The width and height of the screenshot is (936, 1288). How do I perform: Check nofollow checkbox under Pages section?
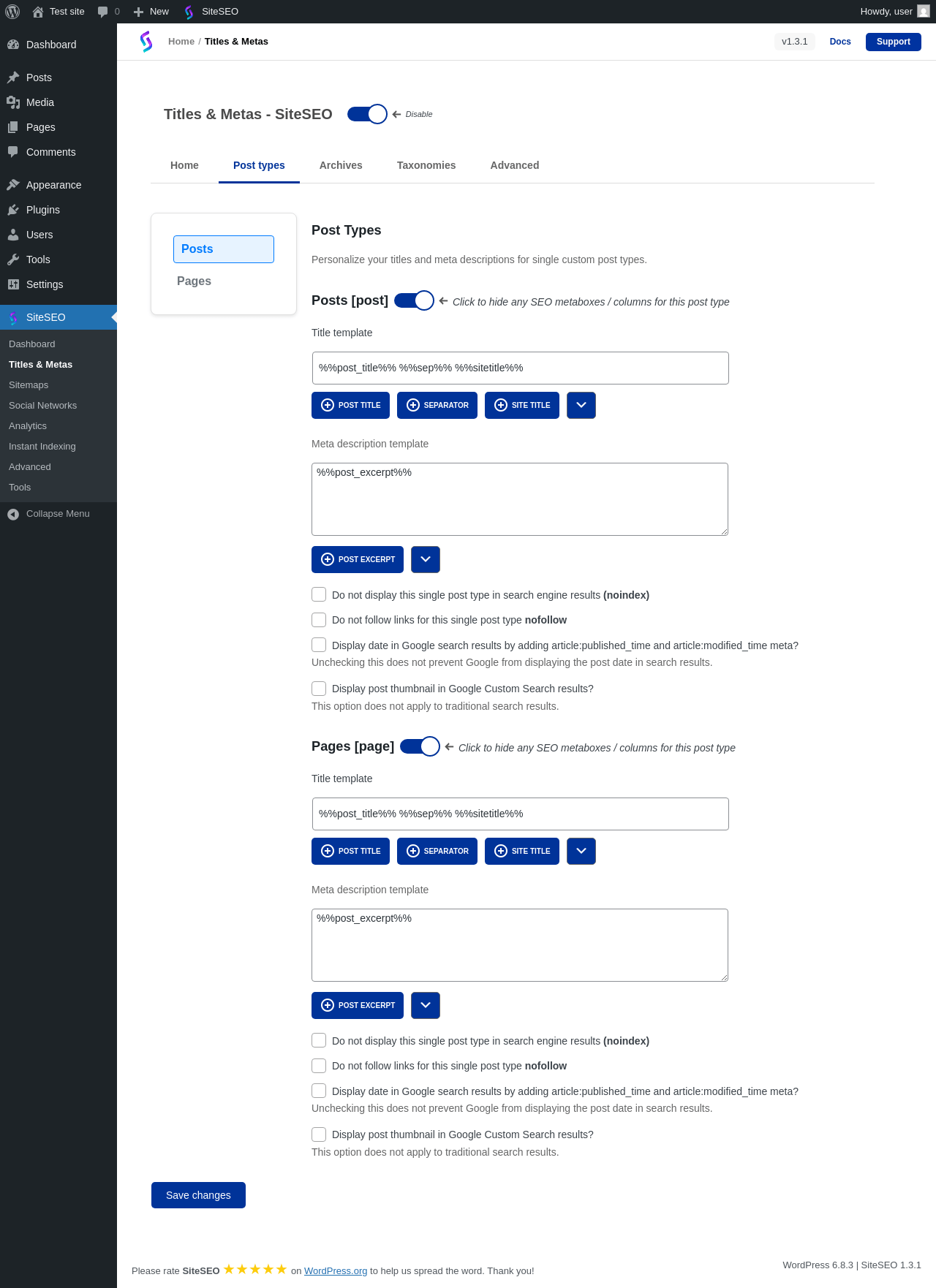pyautogui.click(x=319, y=1065)
